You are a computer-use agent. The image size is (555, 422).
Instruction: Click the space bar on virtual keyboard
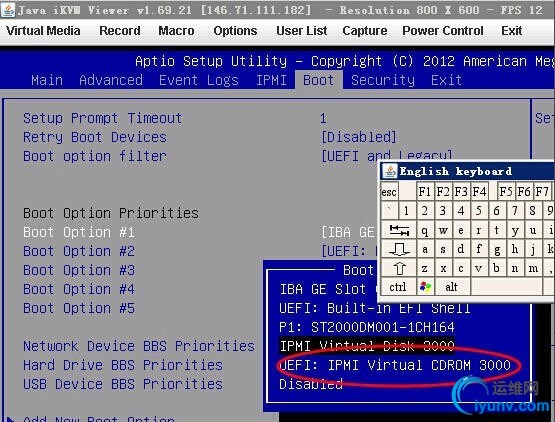[506, 287]
